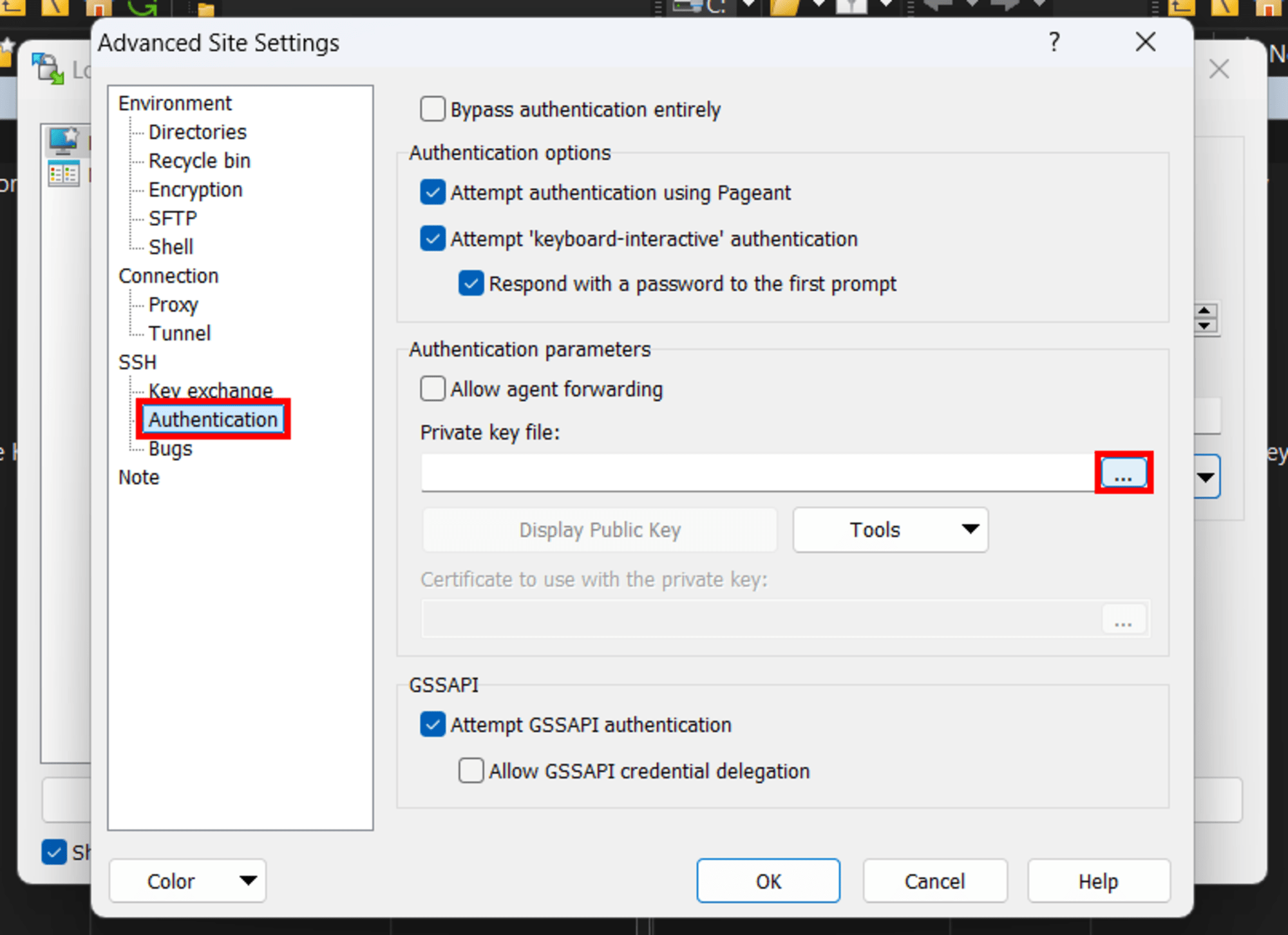
Task: Click the Display Public Key button icon
Action: (x=599, y=529)
